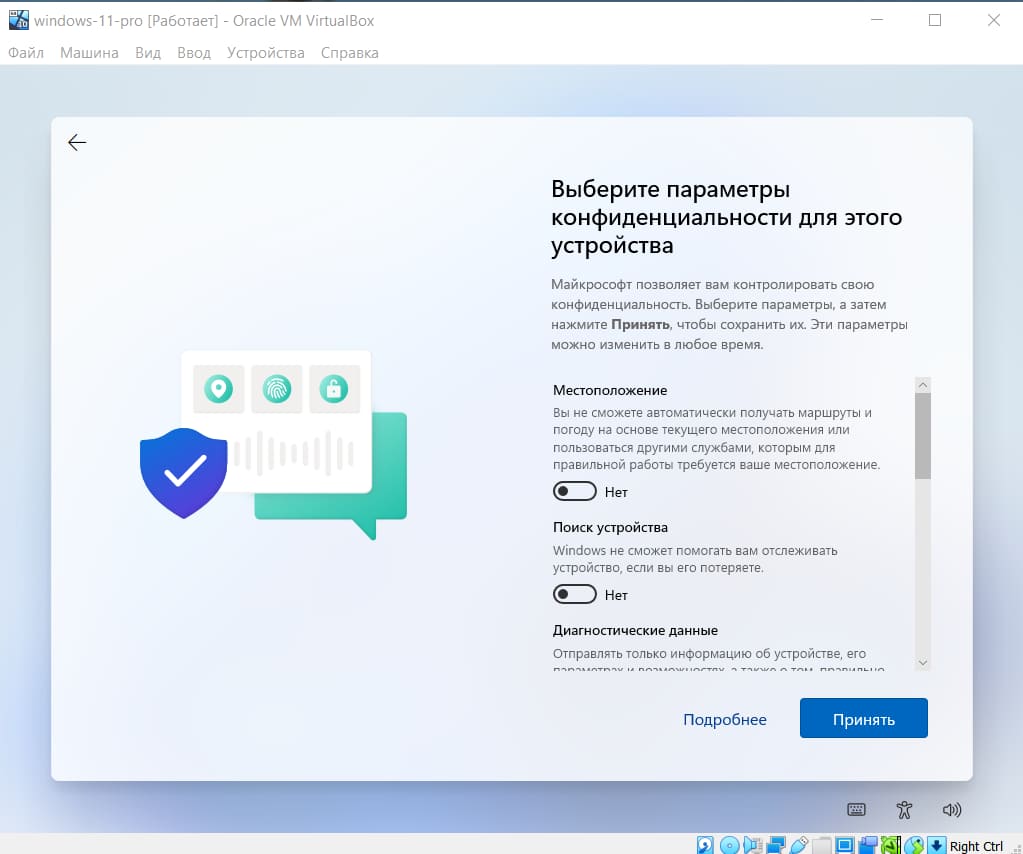Open the Вид menu
Viewport: 1023px width, 854px height.
pyautogui.click(x=148, y=53)
